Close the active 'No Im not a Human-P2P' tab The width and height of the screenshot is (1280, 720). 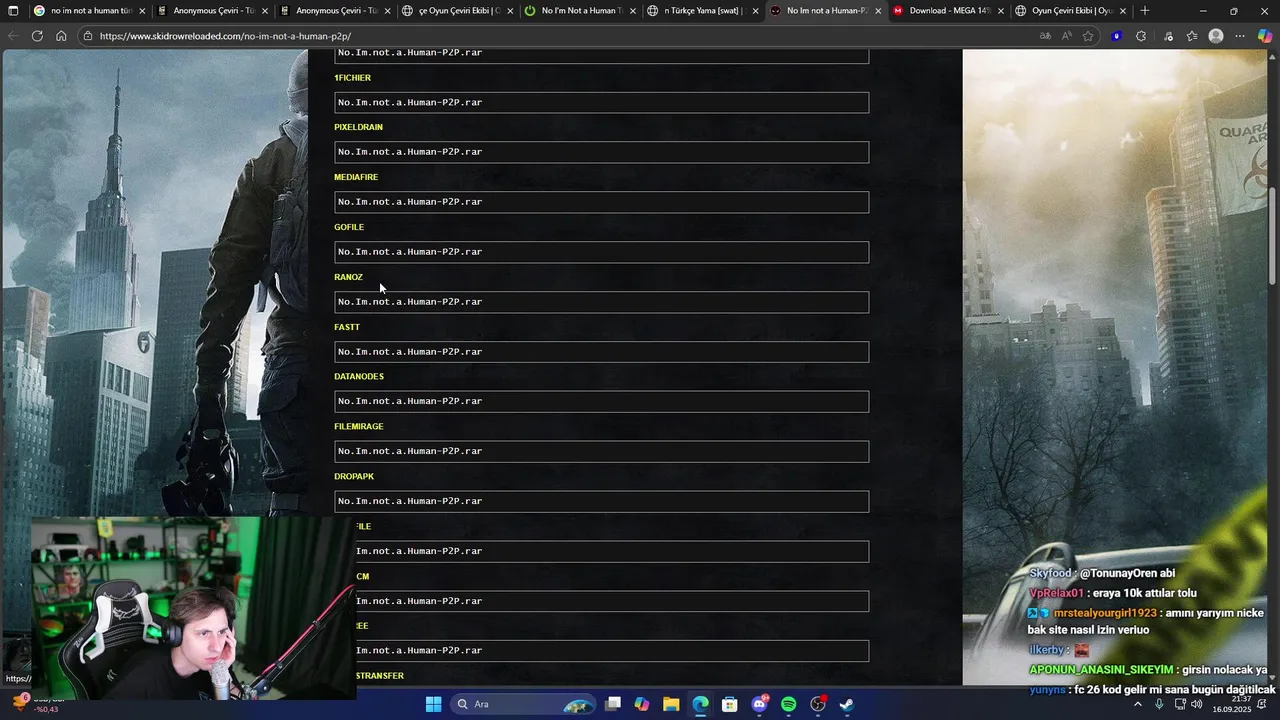coord(877,11)
